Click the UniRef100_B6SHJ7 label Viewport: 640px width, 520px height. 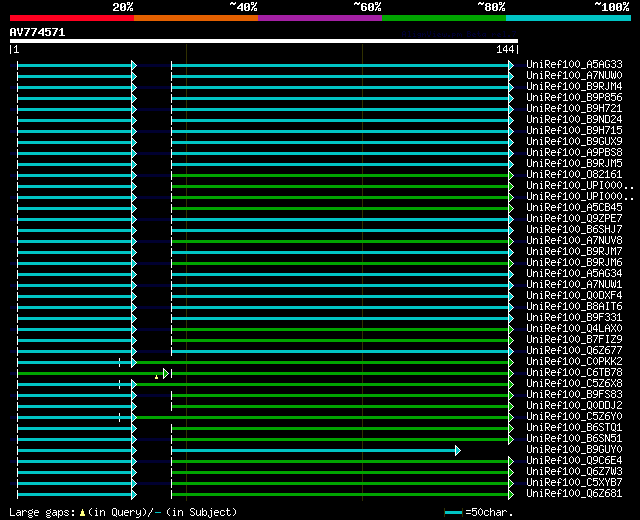574,230
